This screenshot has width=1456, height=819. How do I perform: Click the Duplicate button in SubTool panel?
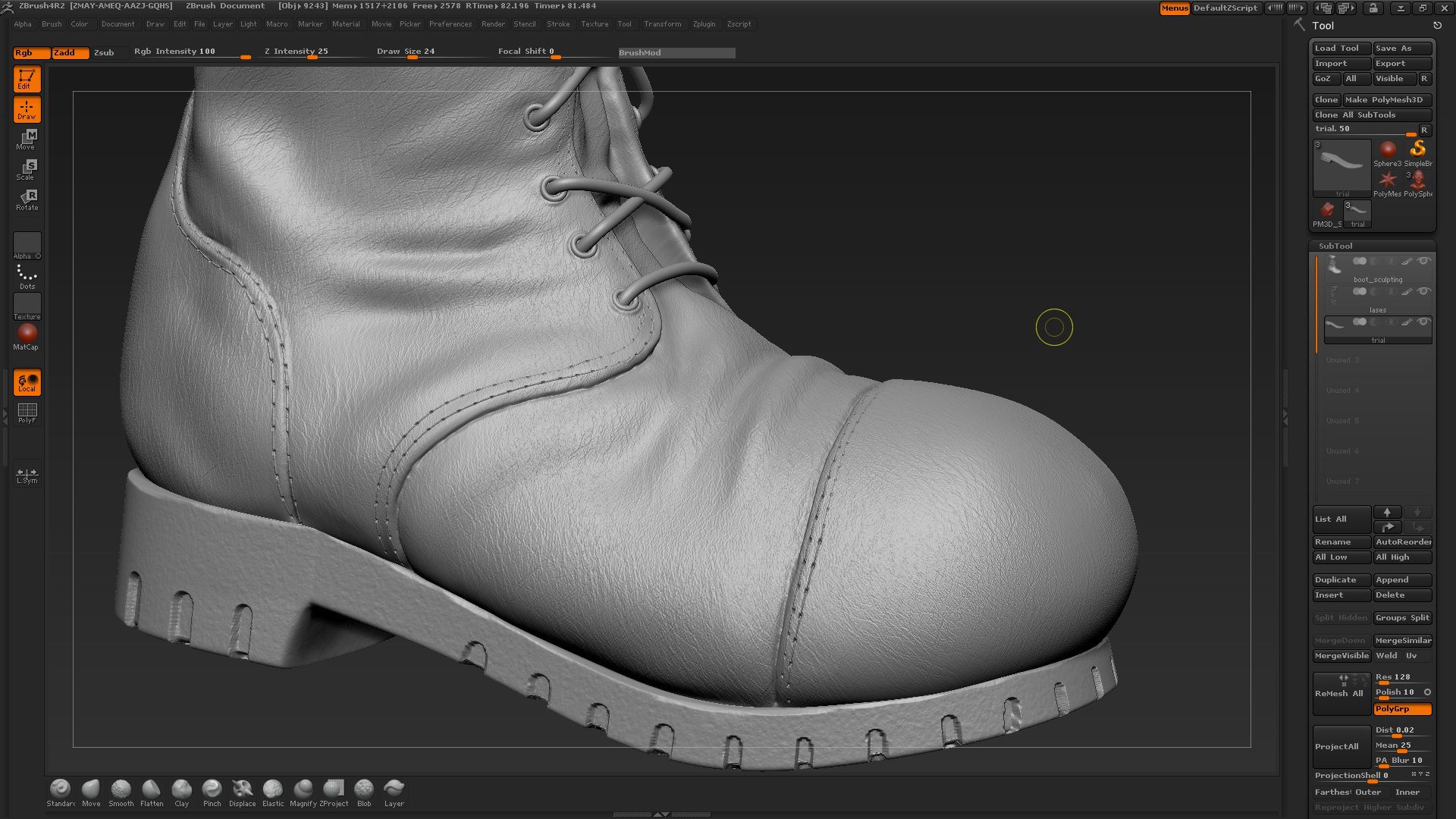click(x=1340, y=579)
